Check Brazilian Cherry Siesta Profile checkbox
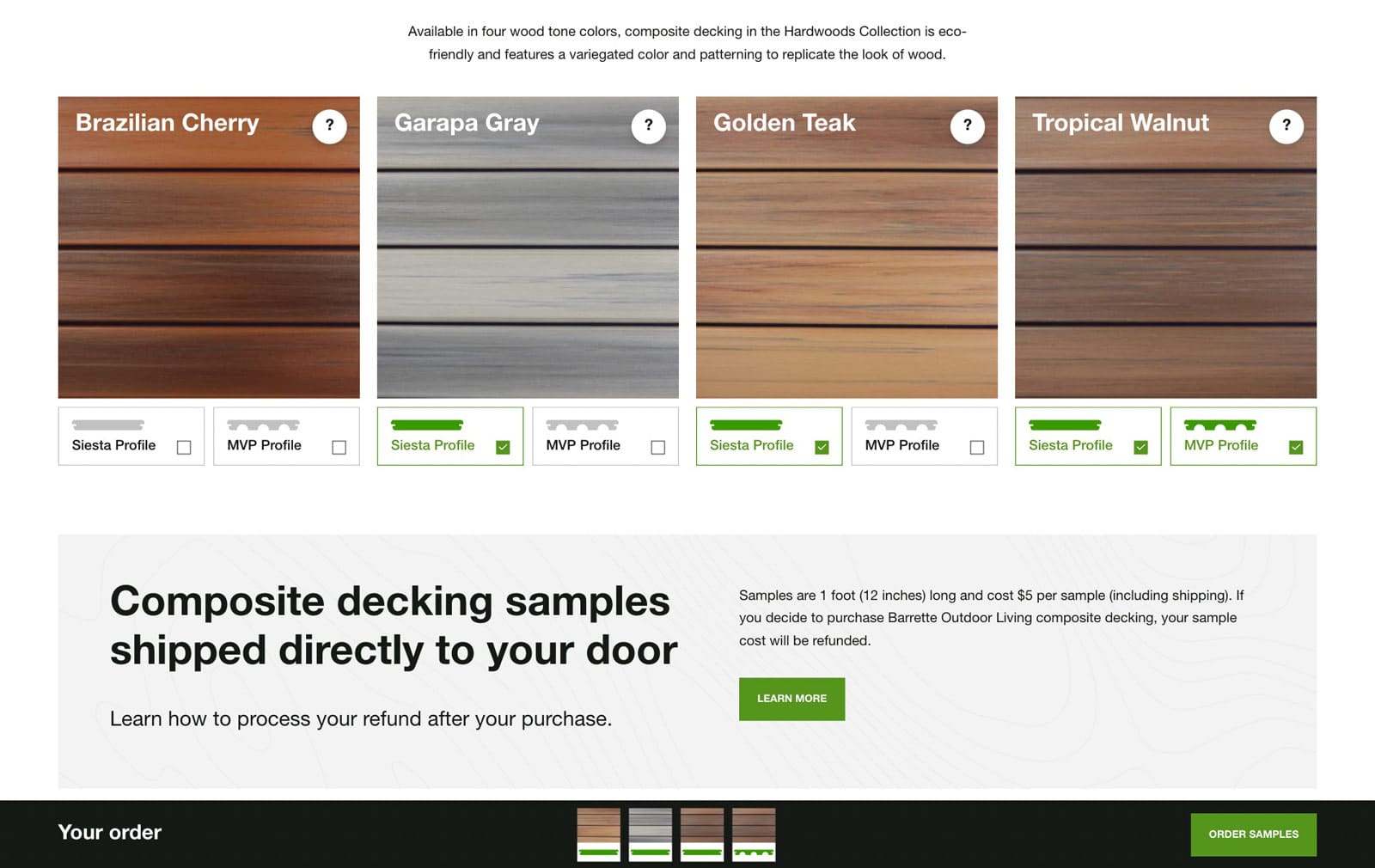The width and height of the screenshot is (1375, 868). click(x=184, y=447)
